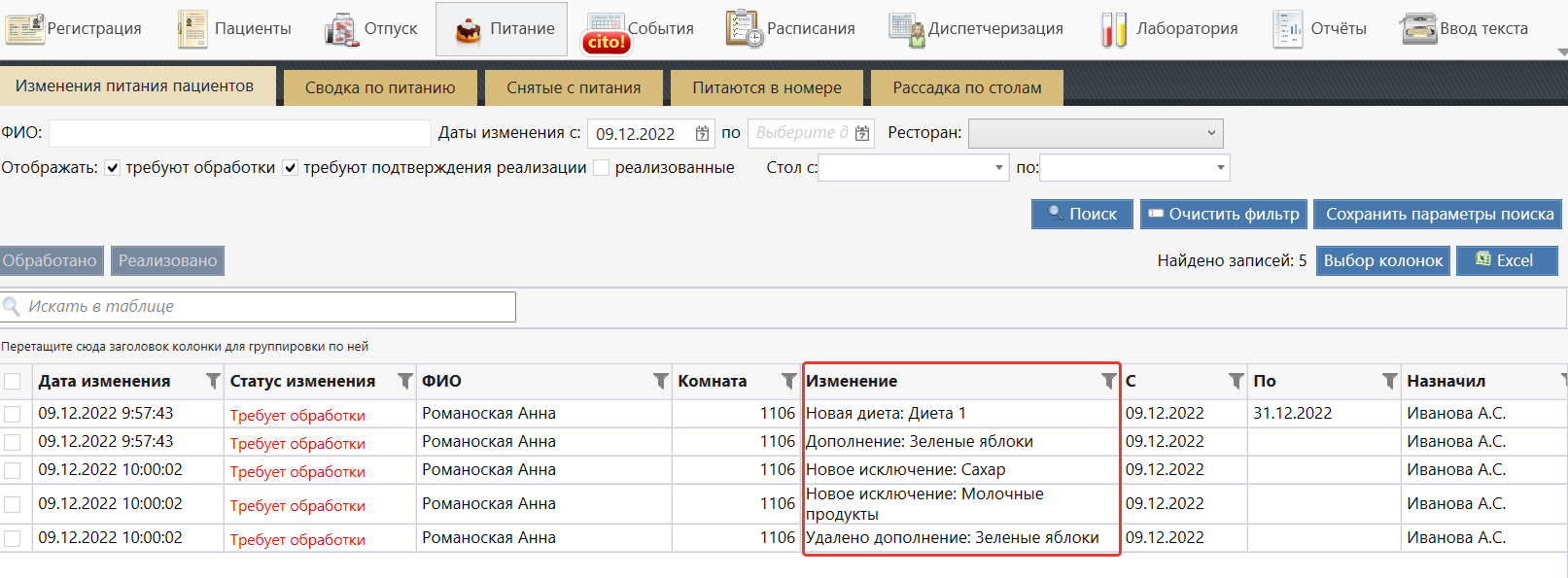This screenshot has width=1568, height=578.
Task: Click the 'Очистить фильтр' button
Action: pos(1223,214)
